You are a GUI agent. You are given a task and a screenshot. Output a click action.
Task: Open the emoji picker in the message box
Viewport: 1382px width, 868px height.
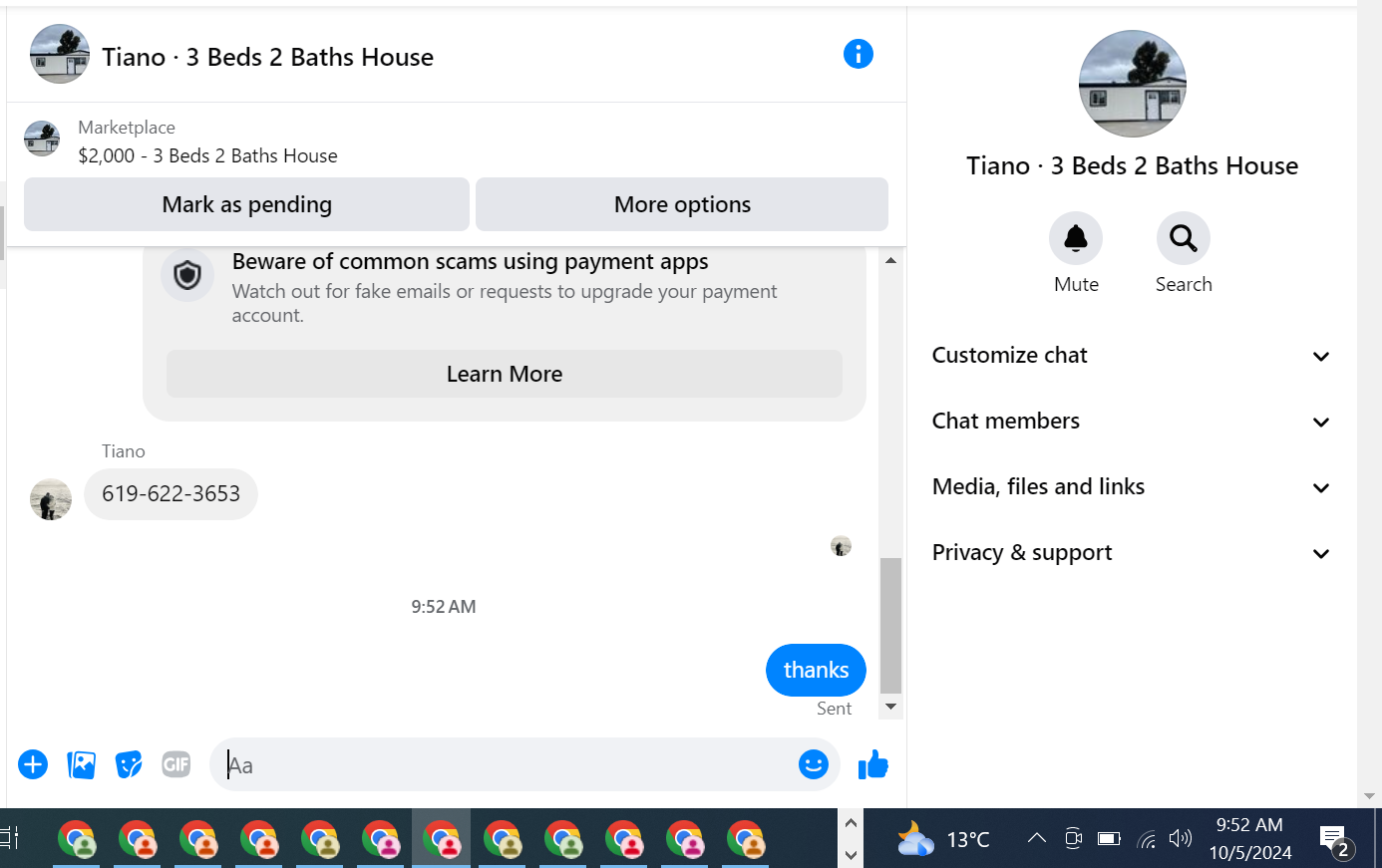point(814,764)
